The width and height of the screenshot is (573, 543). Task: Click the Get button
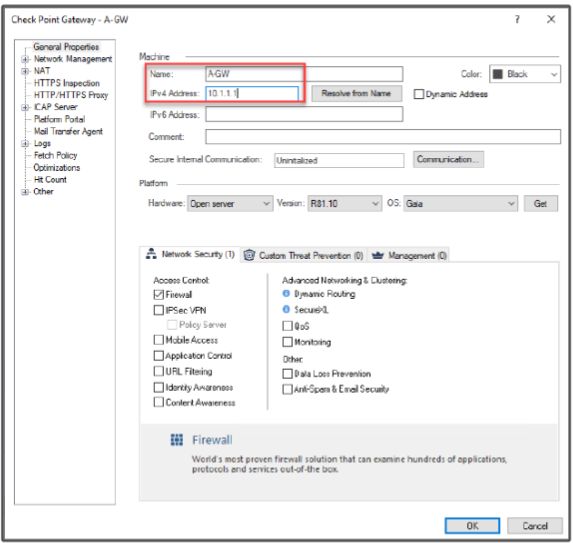(x=540, y=204)
